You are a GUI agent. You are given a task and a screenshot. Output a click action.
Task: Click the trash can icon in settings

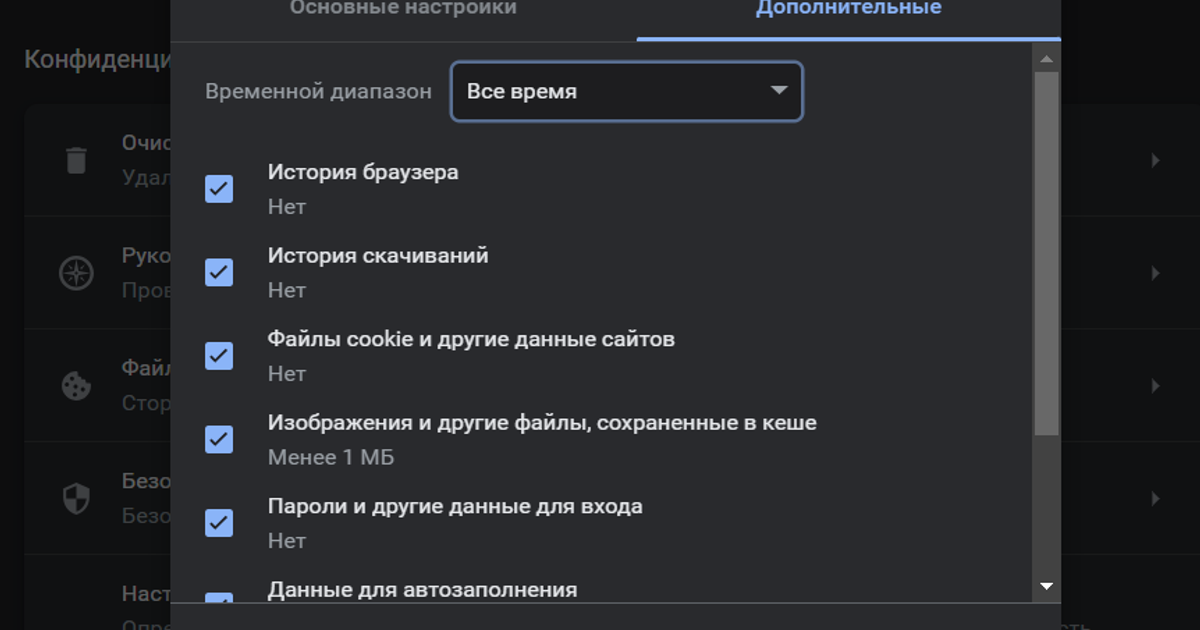click(x=76, y=160)
